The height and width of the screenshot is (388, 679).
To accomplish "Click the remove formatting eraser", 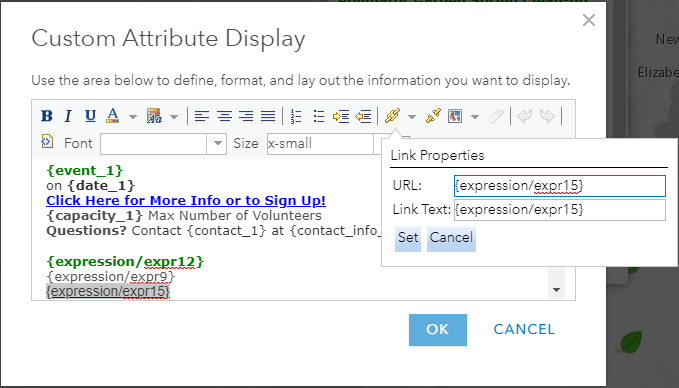I will coord(496,116).
